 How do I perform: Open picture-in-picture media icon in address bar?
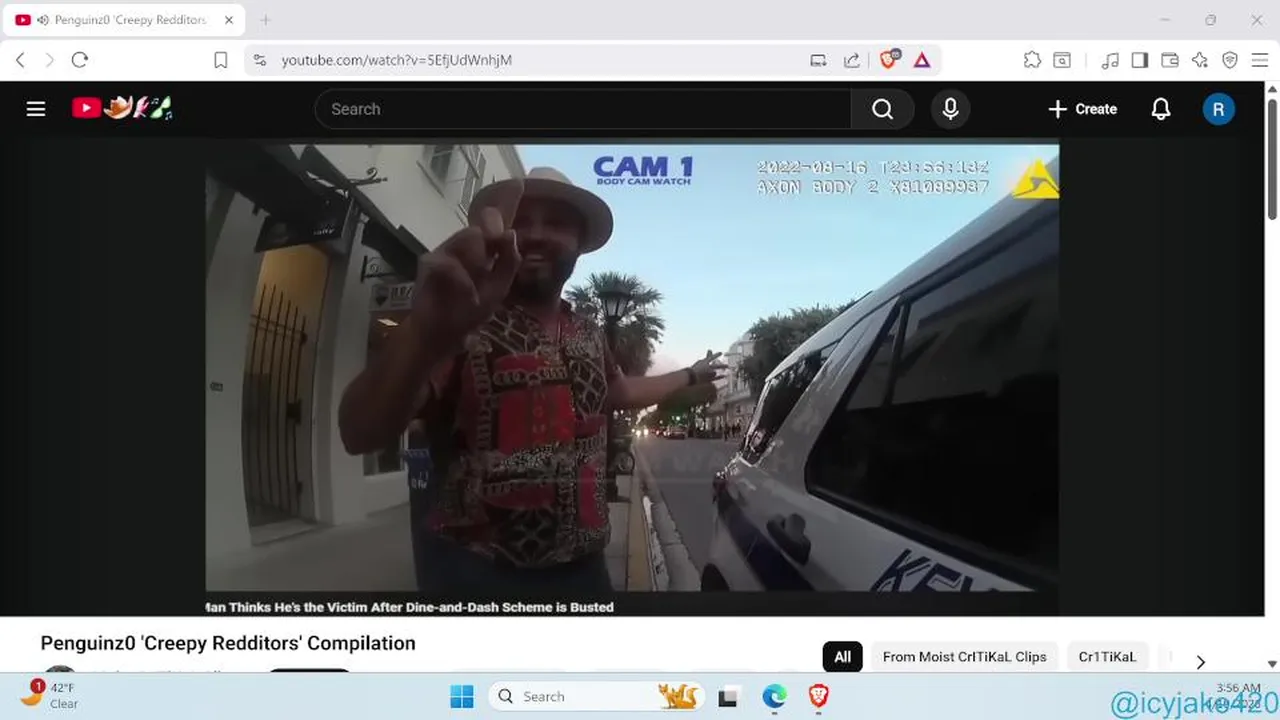(x=818, y=60)
